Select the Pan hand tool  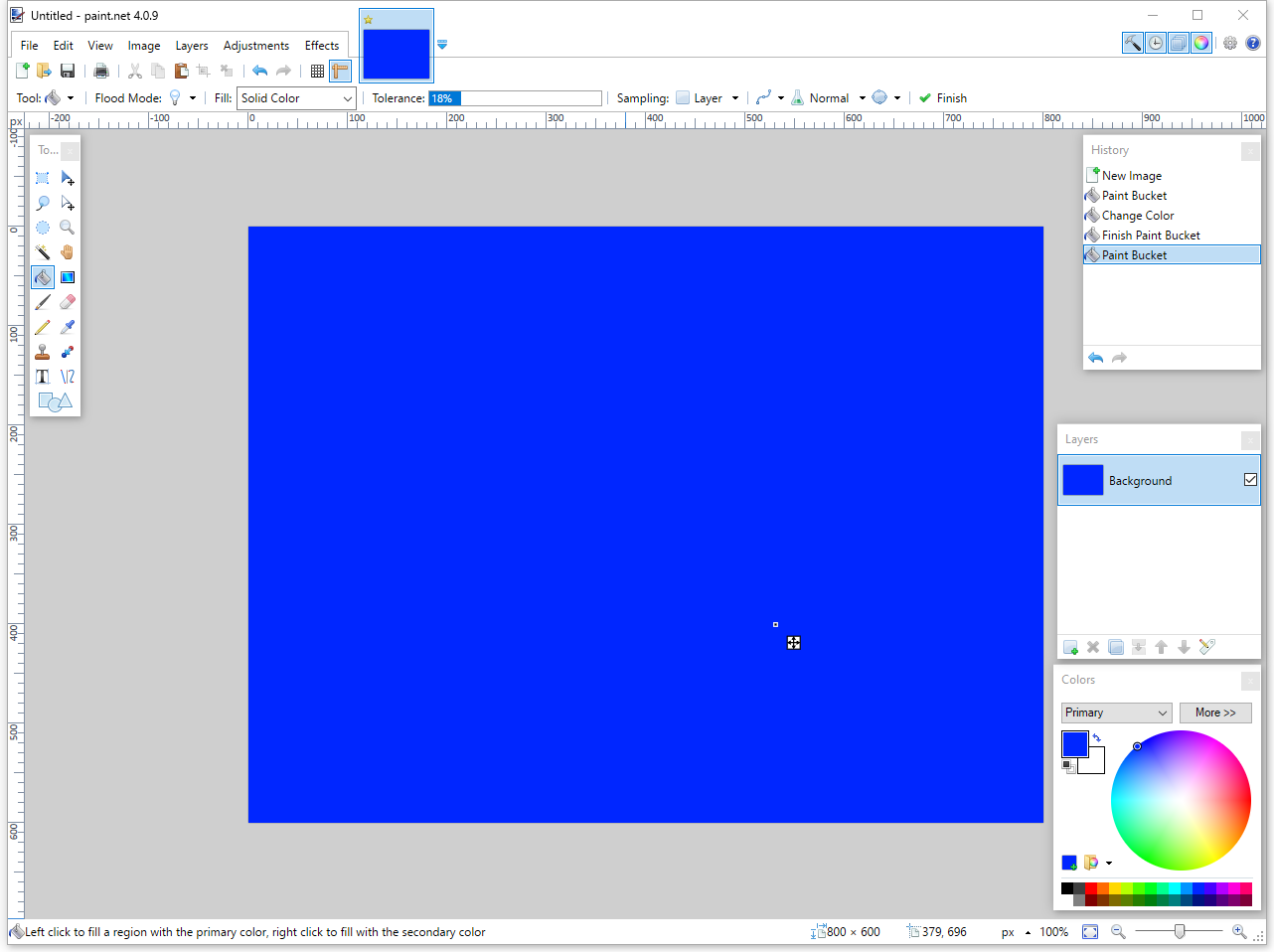click(x=68, y=252)
